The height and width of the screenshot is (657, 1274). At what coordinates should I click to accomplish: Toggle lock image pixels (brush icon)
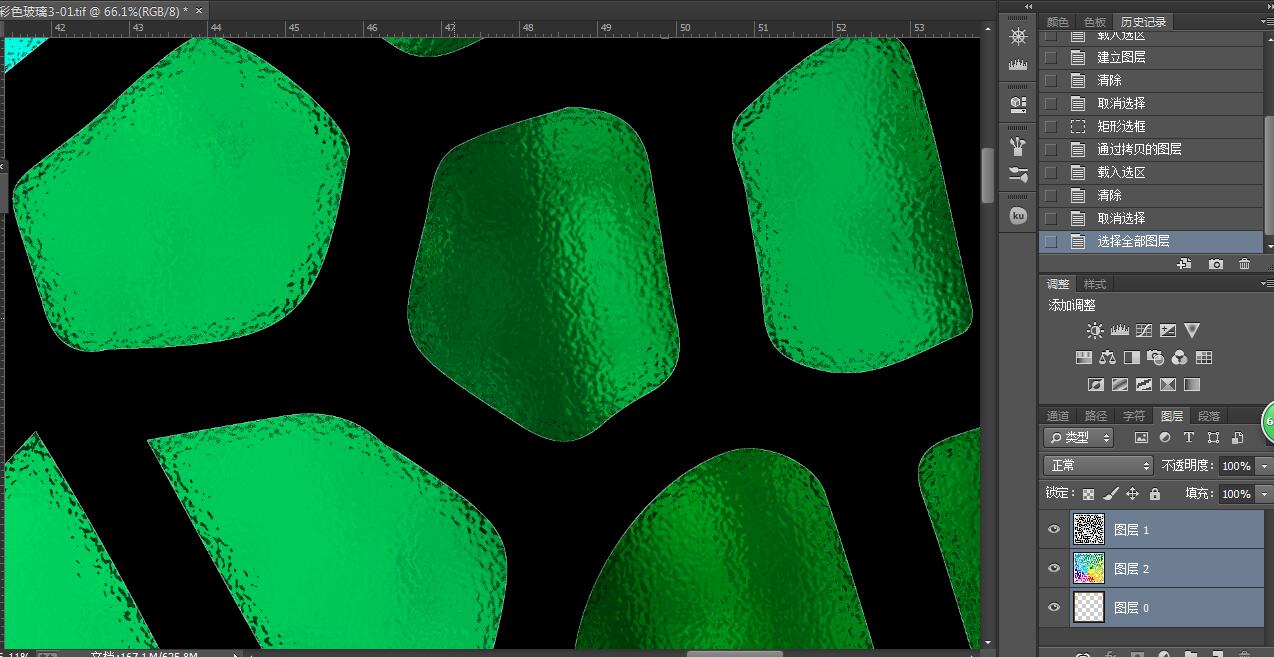[x=1111, y=494]
